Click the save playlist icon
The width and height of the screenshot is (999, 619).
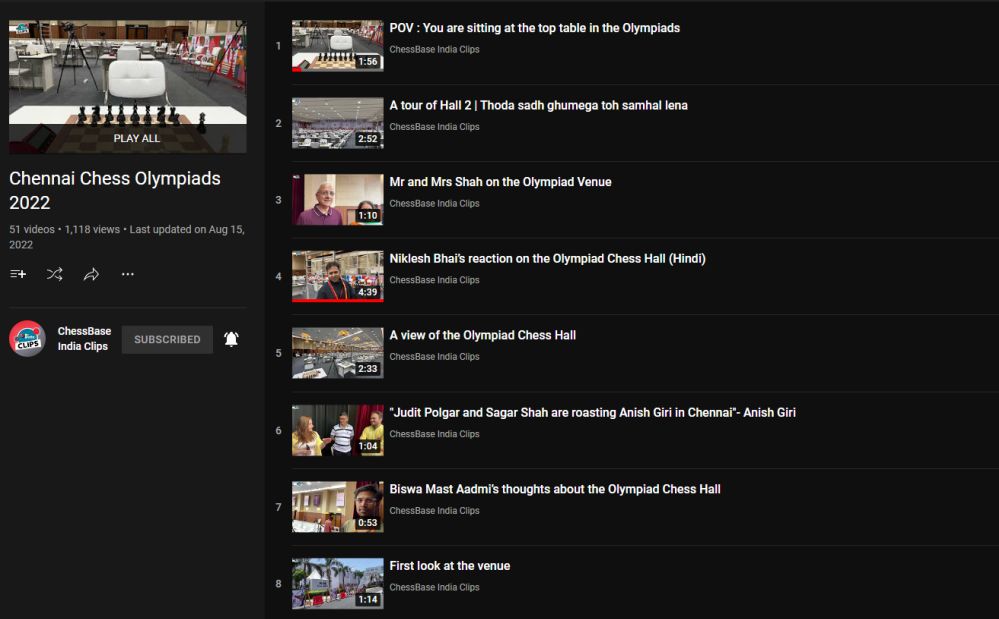point(18,274)
